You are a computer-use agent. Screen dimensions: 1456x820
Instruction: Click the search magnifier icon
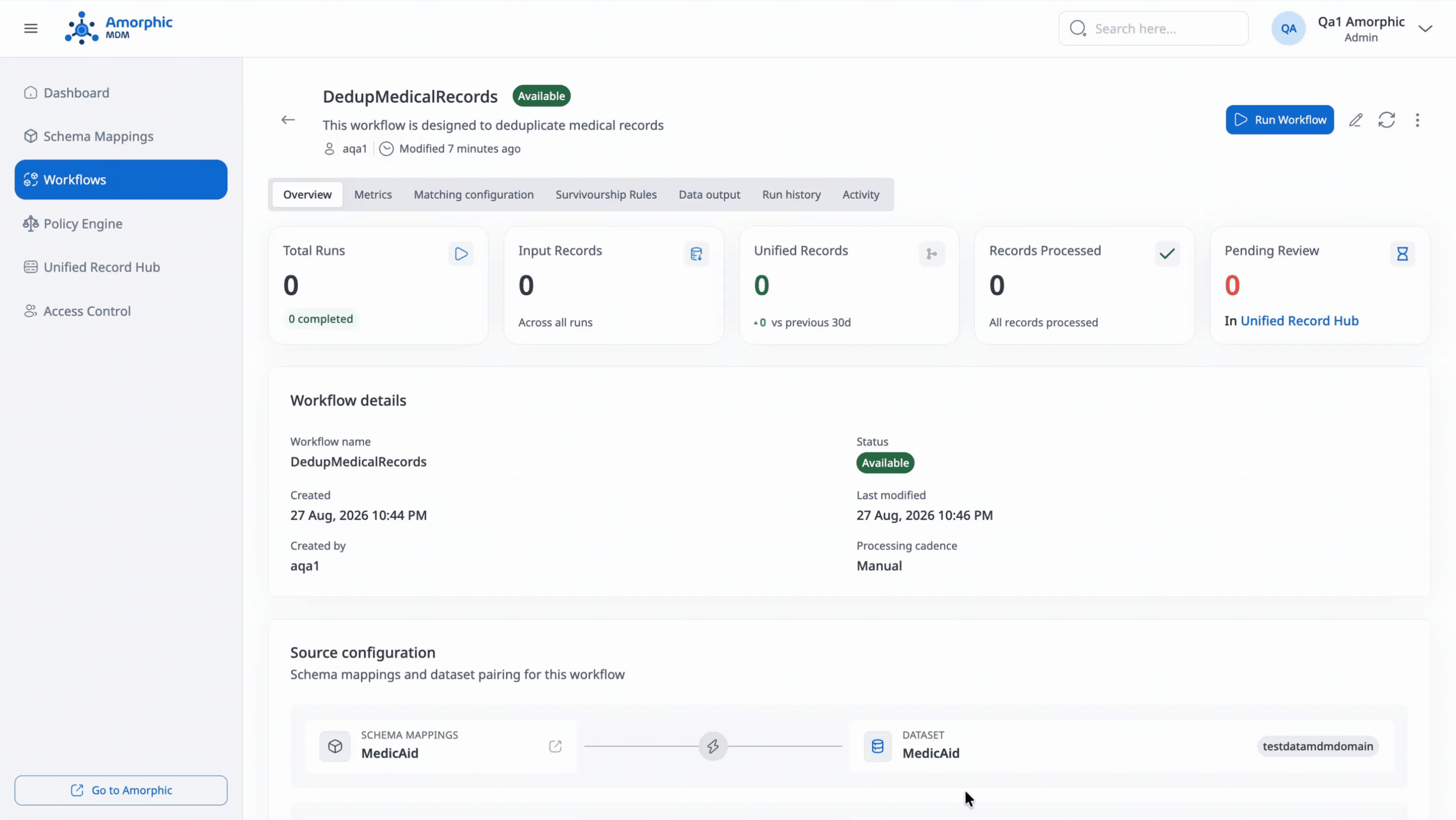(1078, 28)
